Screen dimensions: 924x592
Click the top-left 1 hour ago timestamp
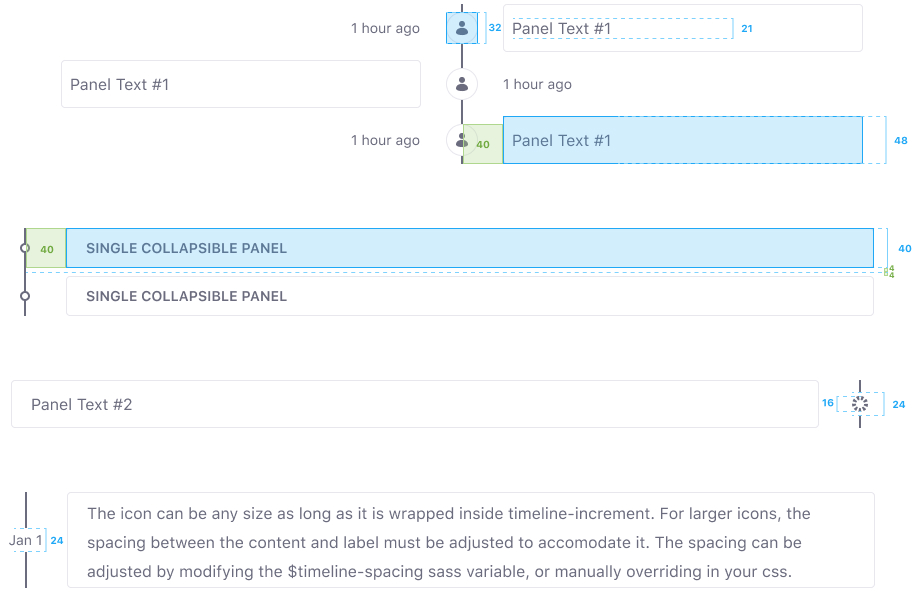pos(385,28)
